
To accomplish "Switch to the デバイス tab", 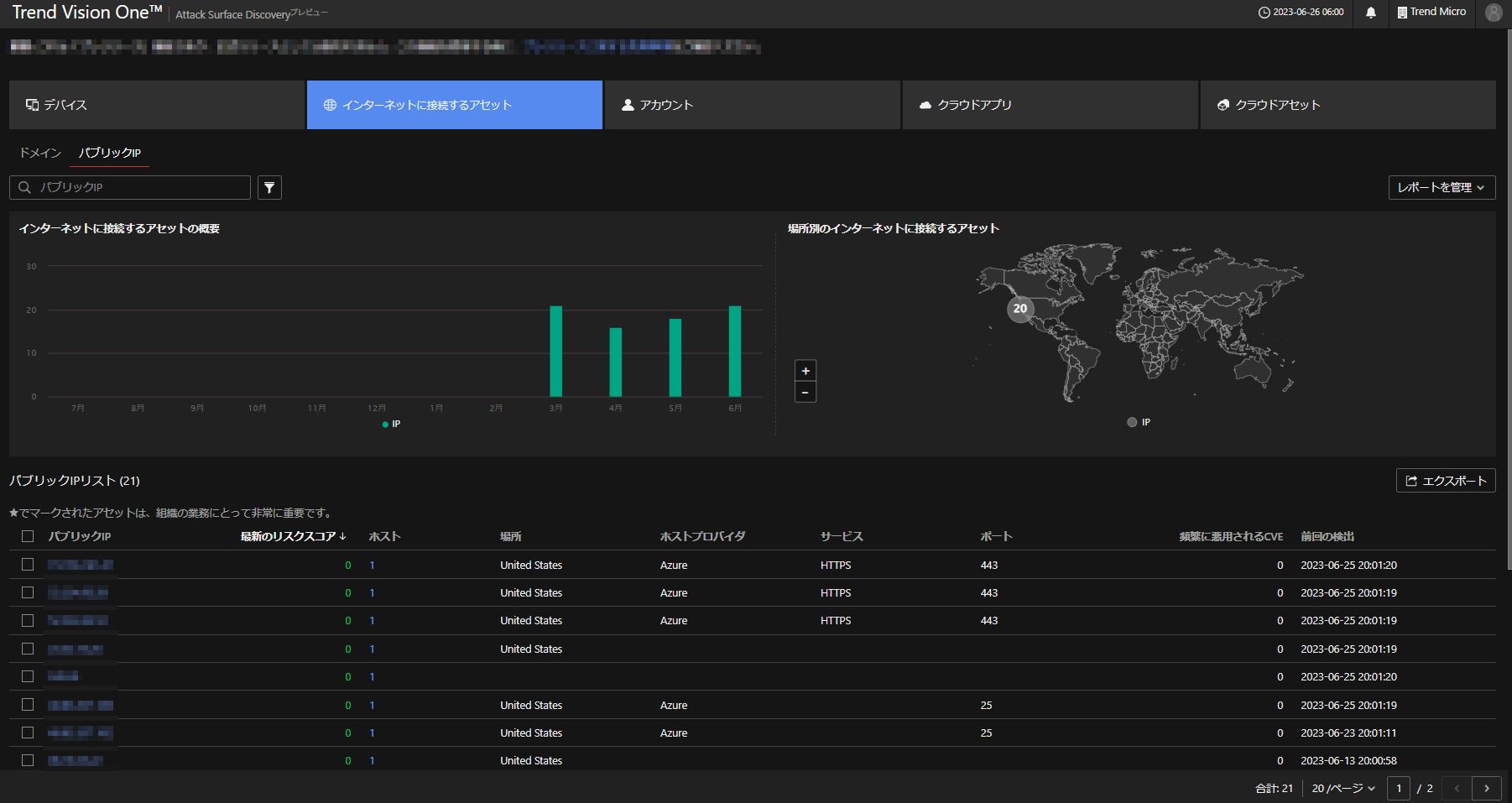I will coord(156,105).
